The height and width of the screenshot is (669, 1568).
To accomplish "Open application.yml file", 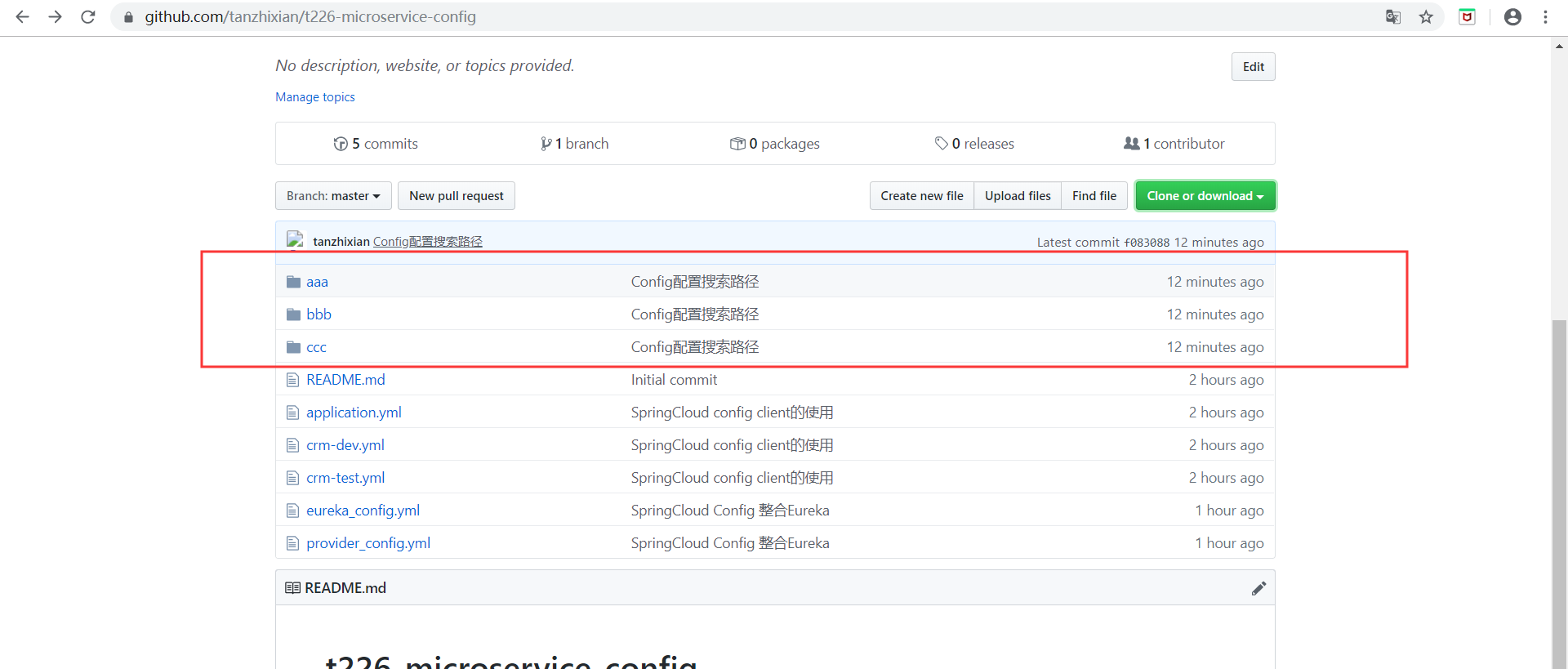I will click(354, 413).
